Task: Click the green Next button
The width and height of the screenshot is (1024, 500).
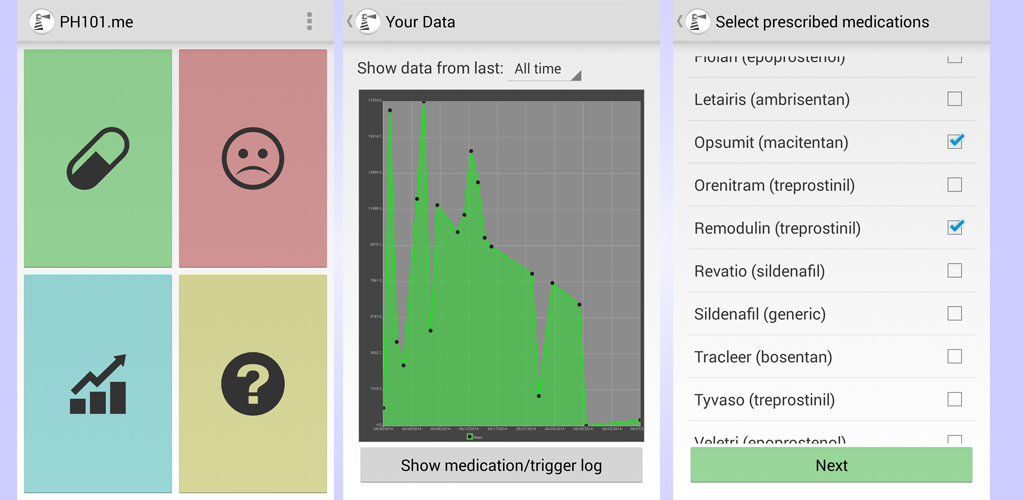Action: coord(831,465)
